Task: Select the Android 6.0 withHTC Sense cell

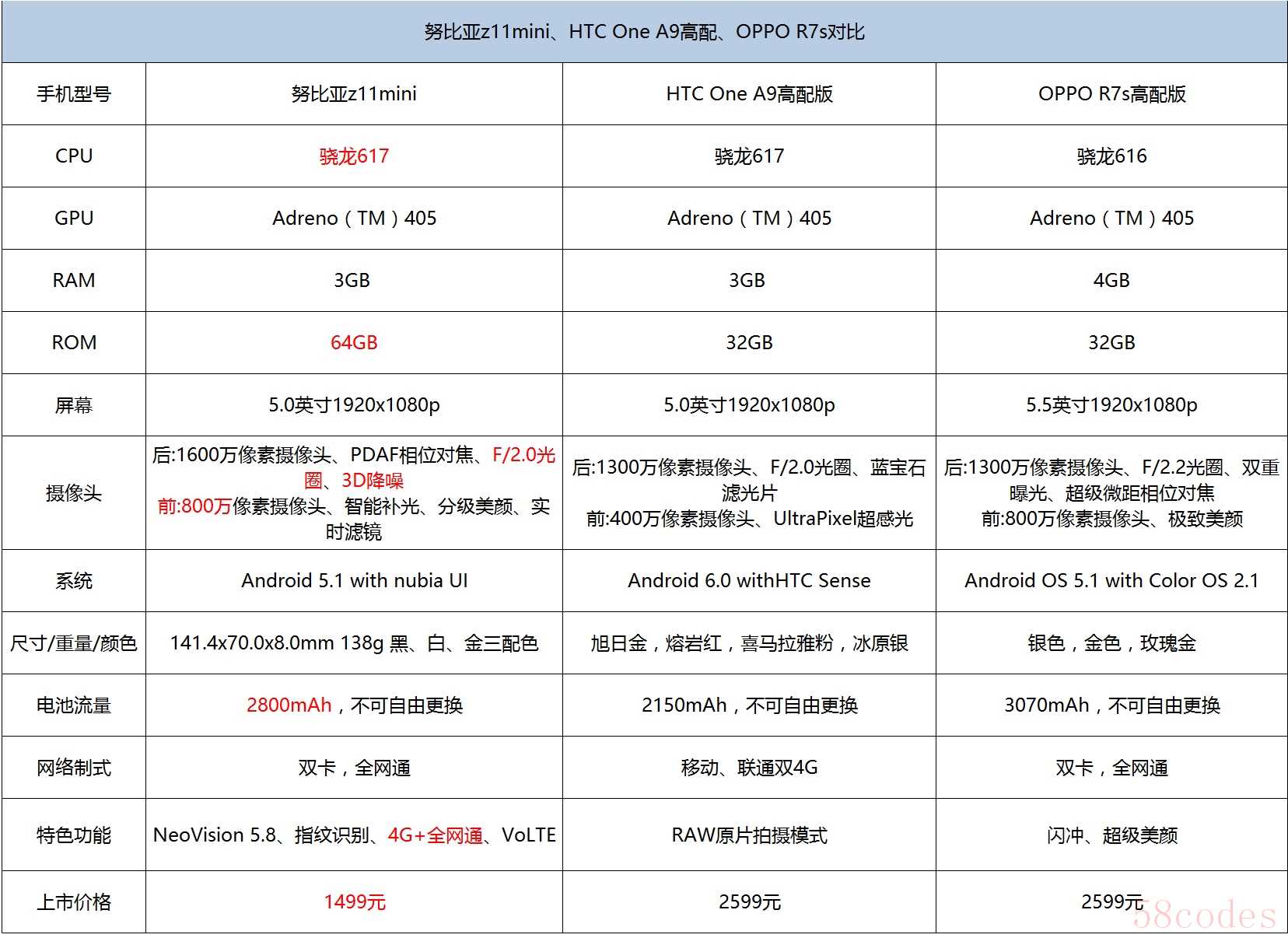Action: coord(749,581)
